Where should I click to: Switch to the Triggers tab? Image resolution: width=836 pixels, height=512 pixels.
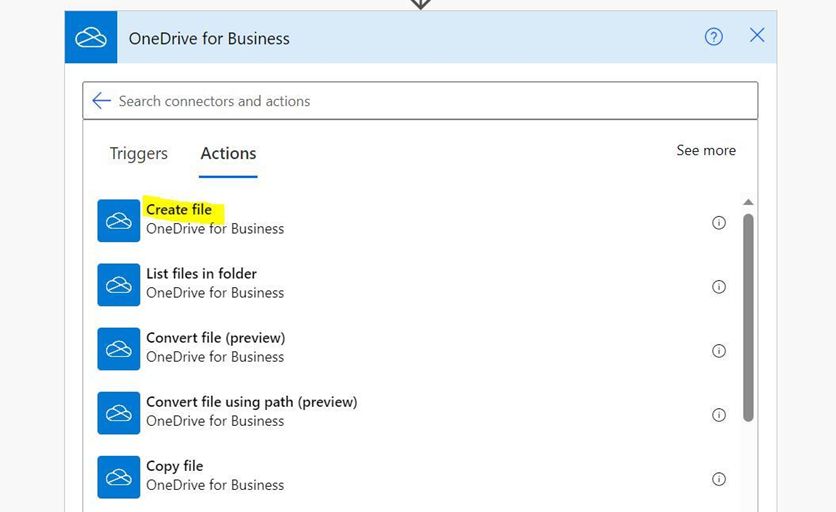[139, 154]
